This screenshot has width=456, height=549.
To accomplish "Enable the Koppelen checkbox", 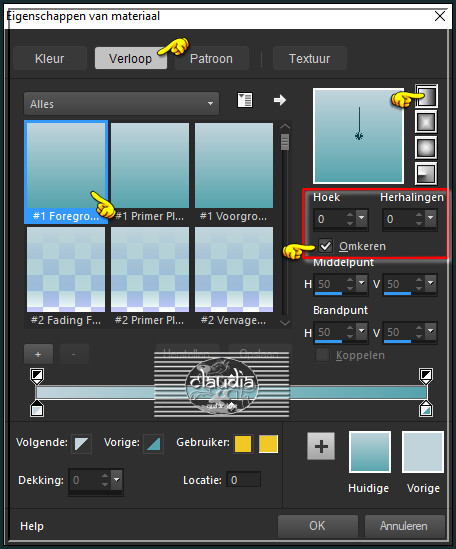I will pos(323,355).
